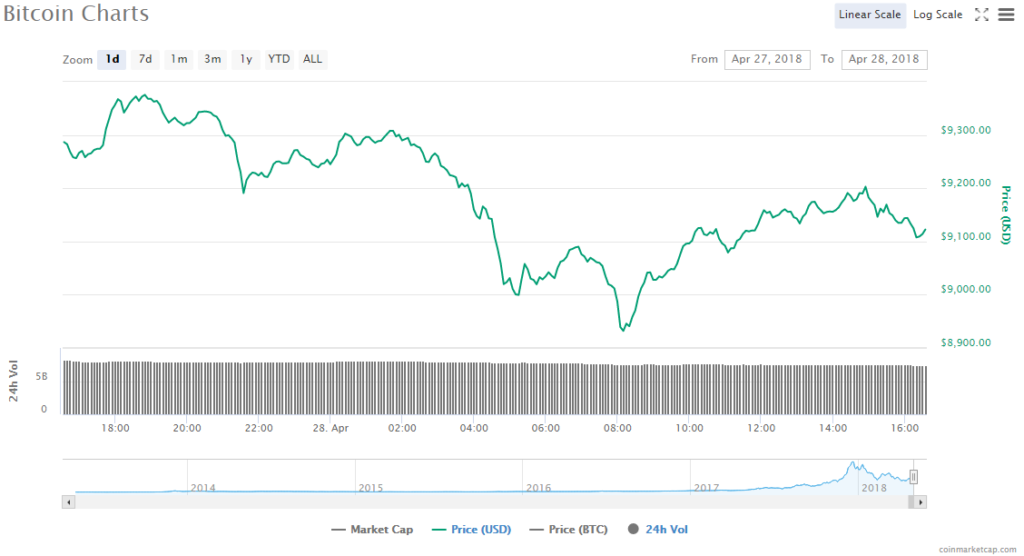Grab the navigator range handle near 2018
This screenshot has width=1024, height=556.
pyautogui.click(x=913, y=476)
